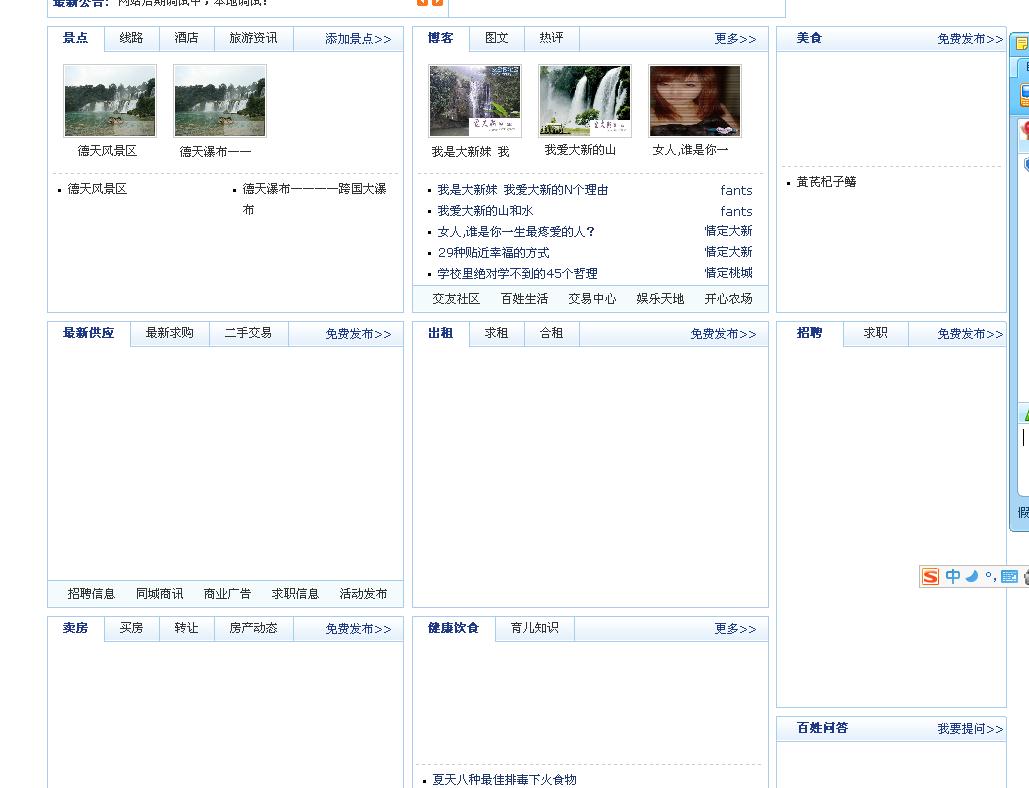Click author 情定桃城 beside 45个哲理 post
Viewport: 1029px width, 788px height.
click(x=728, y=273)
